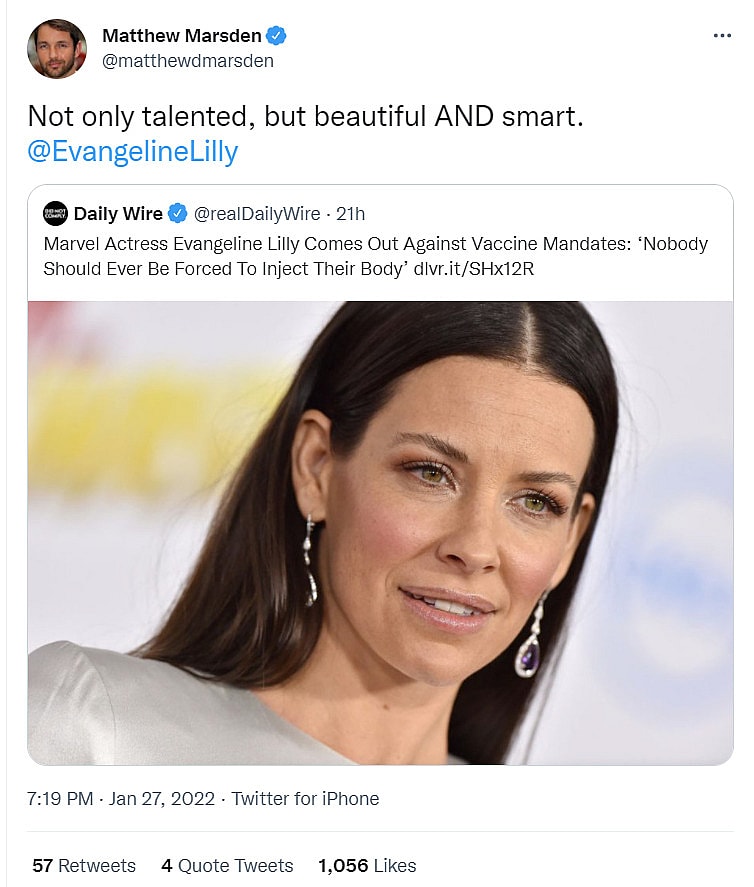Open the @realDailyWire handle
Viewport: 754px width, 887px height.
[258, 213]
